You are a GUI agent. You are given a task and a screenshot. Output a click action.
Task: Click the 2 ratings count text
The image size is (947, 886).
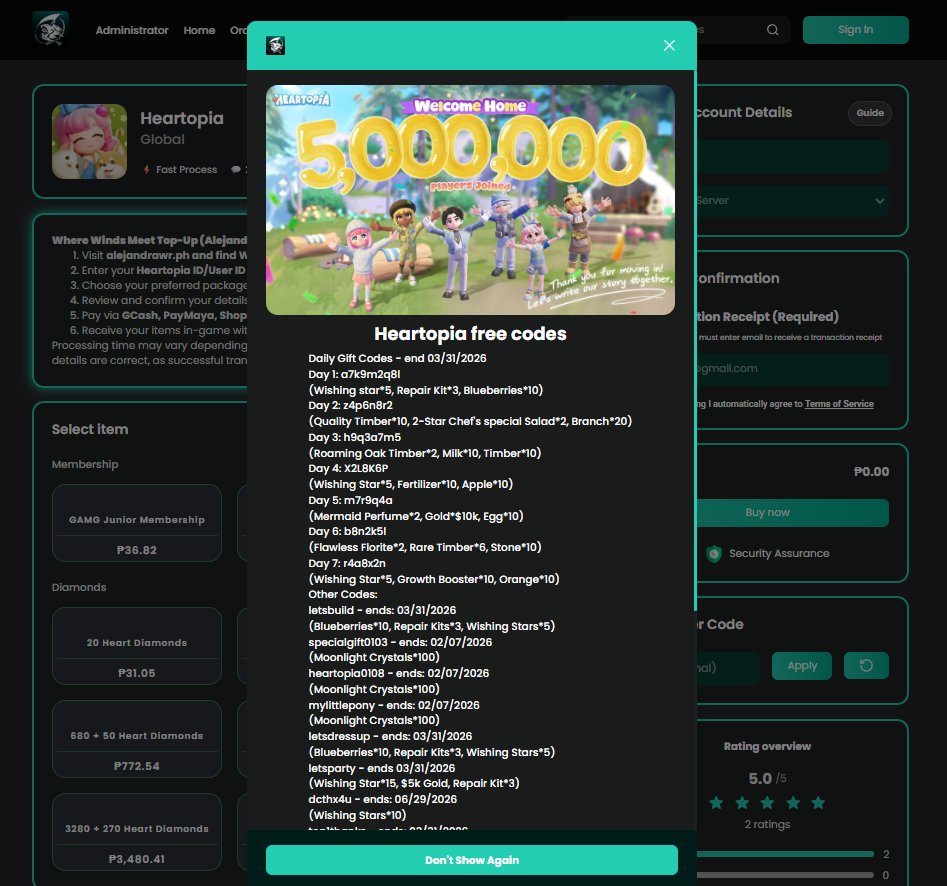click(x=767, y=824)
